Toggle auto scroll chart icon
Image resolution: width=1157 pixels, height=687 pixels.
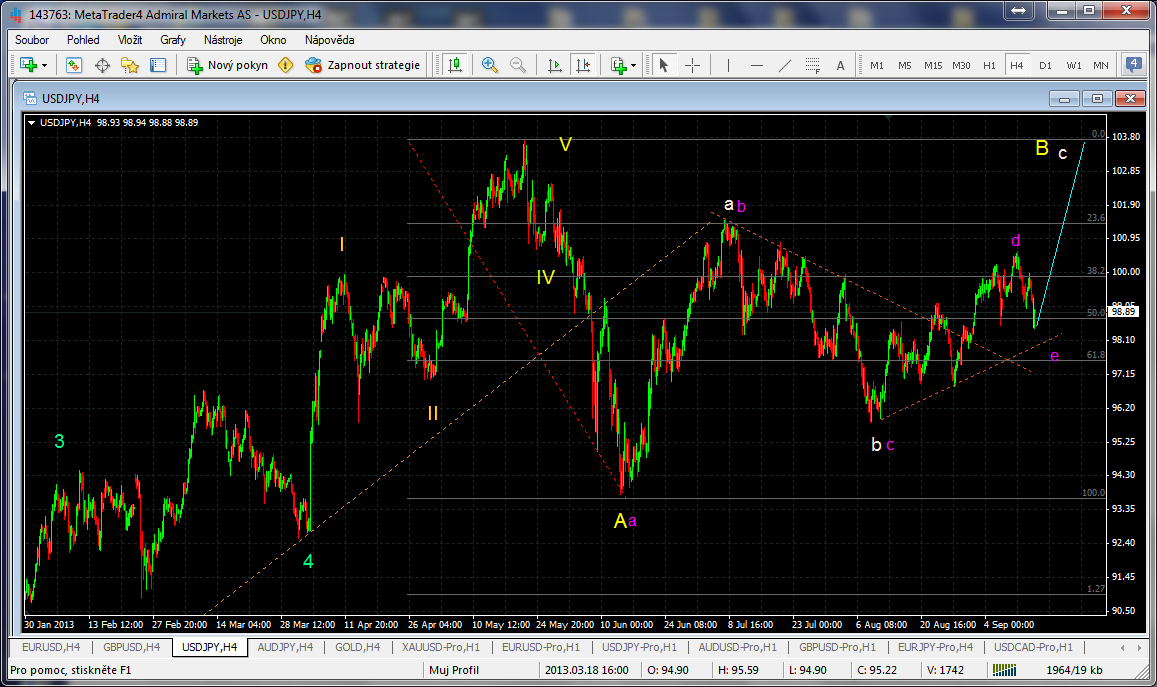555,65
